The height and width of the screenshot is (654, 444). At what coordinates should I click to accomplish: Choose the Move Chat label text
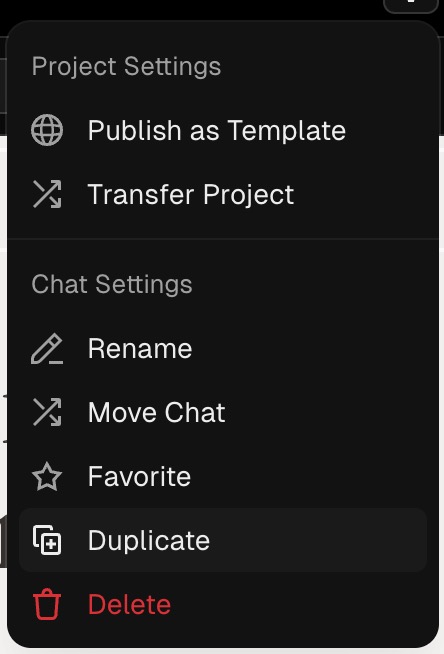point(157,412)
